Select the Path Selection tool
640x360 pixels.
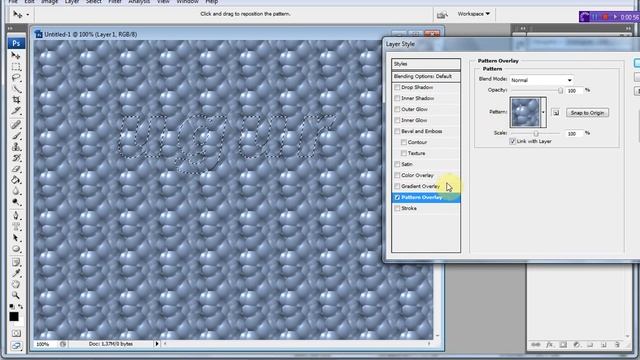click(x=16, y=238)
